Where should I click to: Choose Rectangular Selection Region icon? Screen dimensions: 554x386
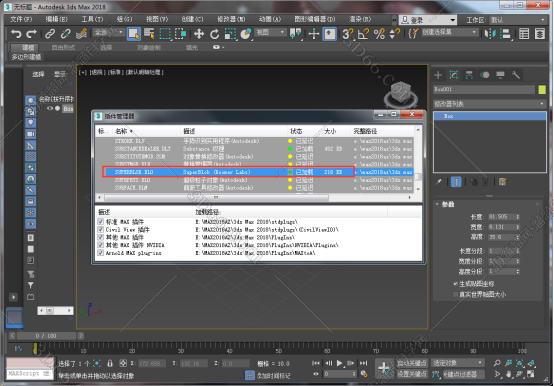pos(165,34)
